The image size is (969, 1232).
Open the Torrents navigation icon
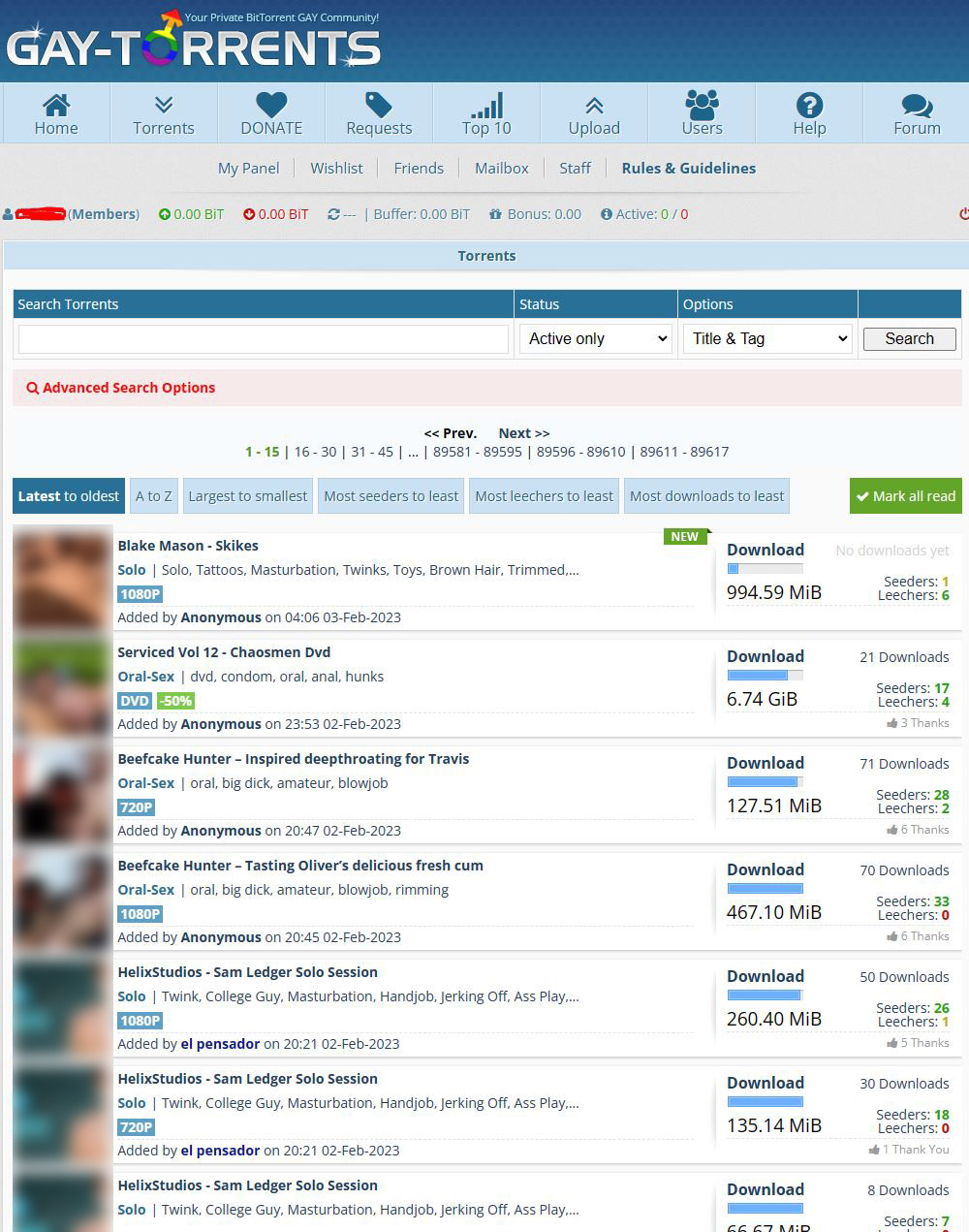(164, 105)
